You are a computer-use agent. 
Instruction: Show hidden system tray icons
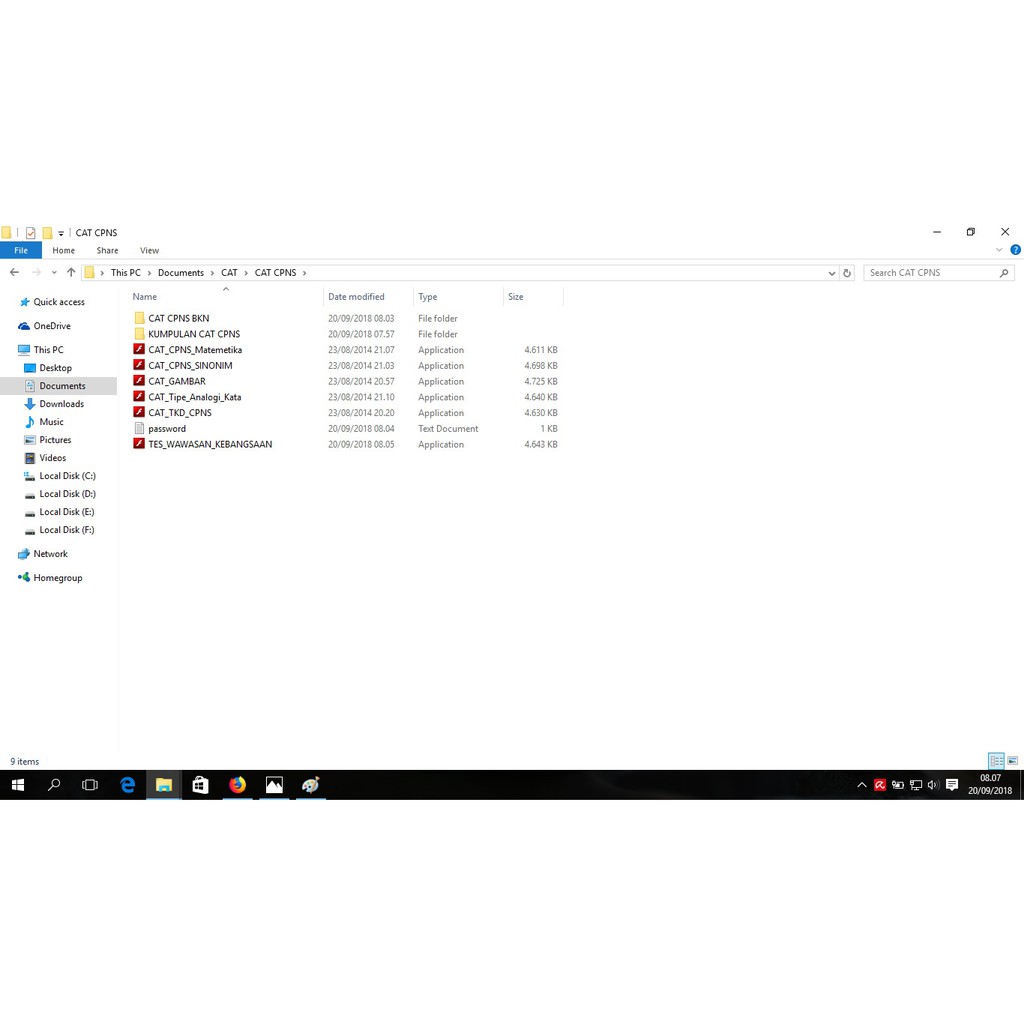(x=862, y=786)
